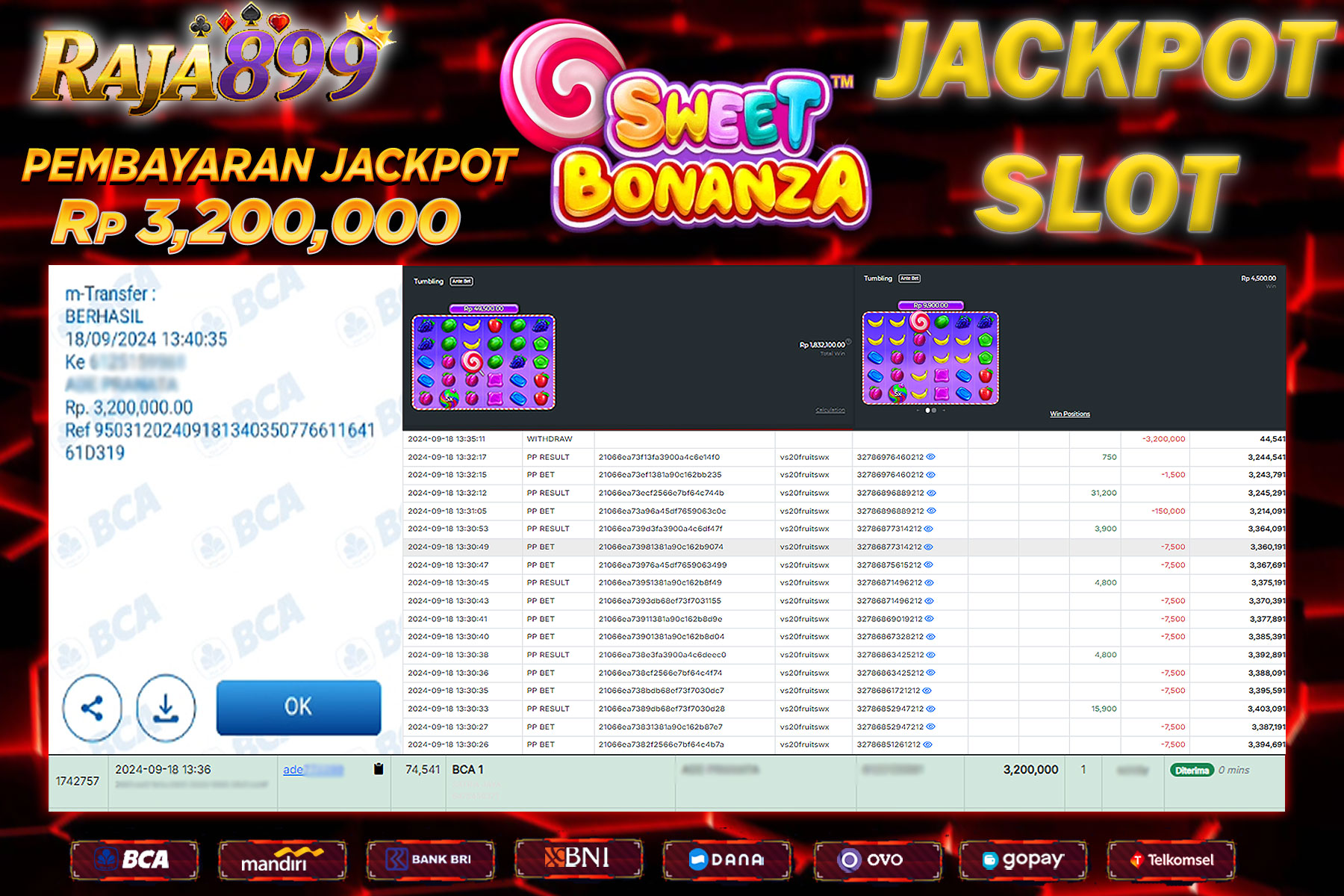Screen dimensions: 1344x896
Task: Click eye icon in 13:30:45 PP RESULT row
Action: pyautogui.click(x=929, y=583)
